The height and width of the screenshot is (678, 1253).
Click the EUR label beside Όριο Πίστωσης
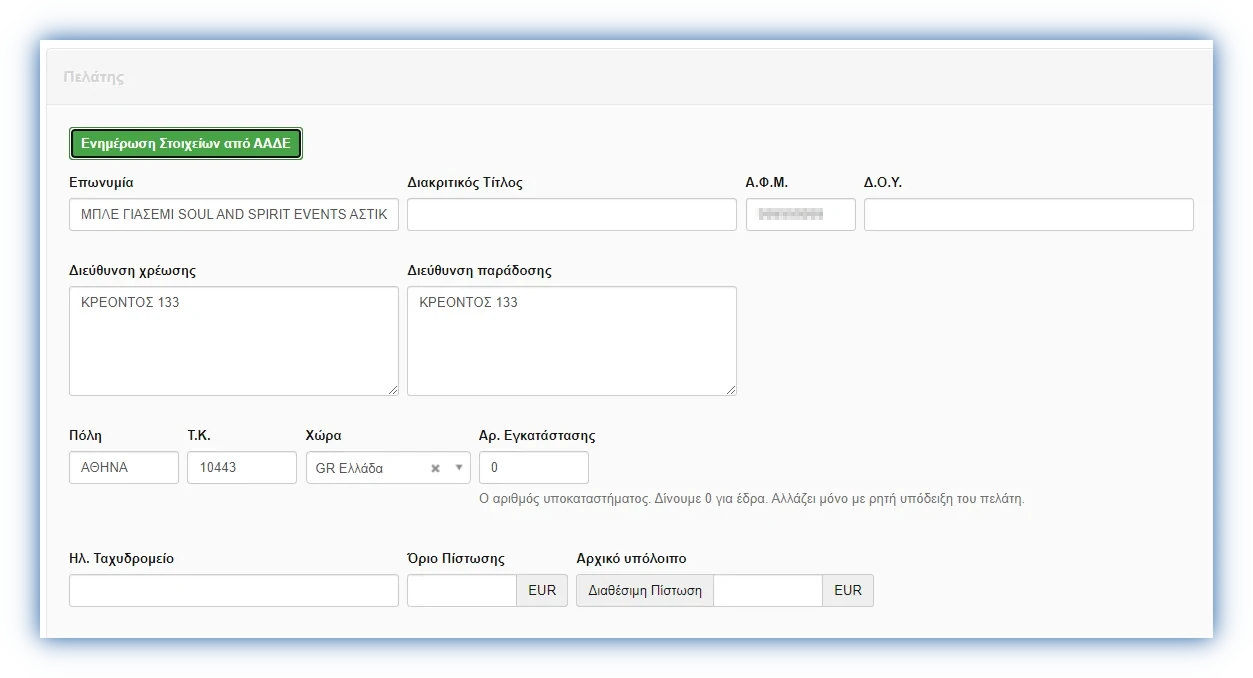coord(542,591)
